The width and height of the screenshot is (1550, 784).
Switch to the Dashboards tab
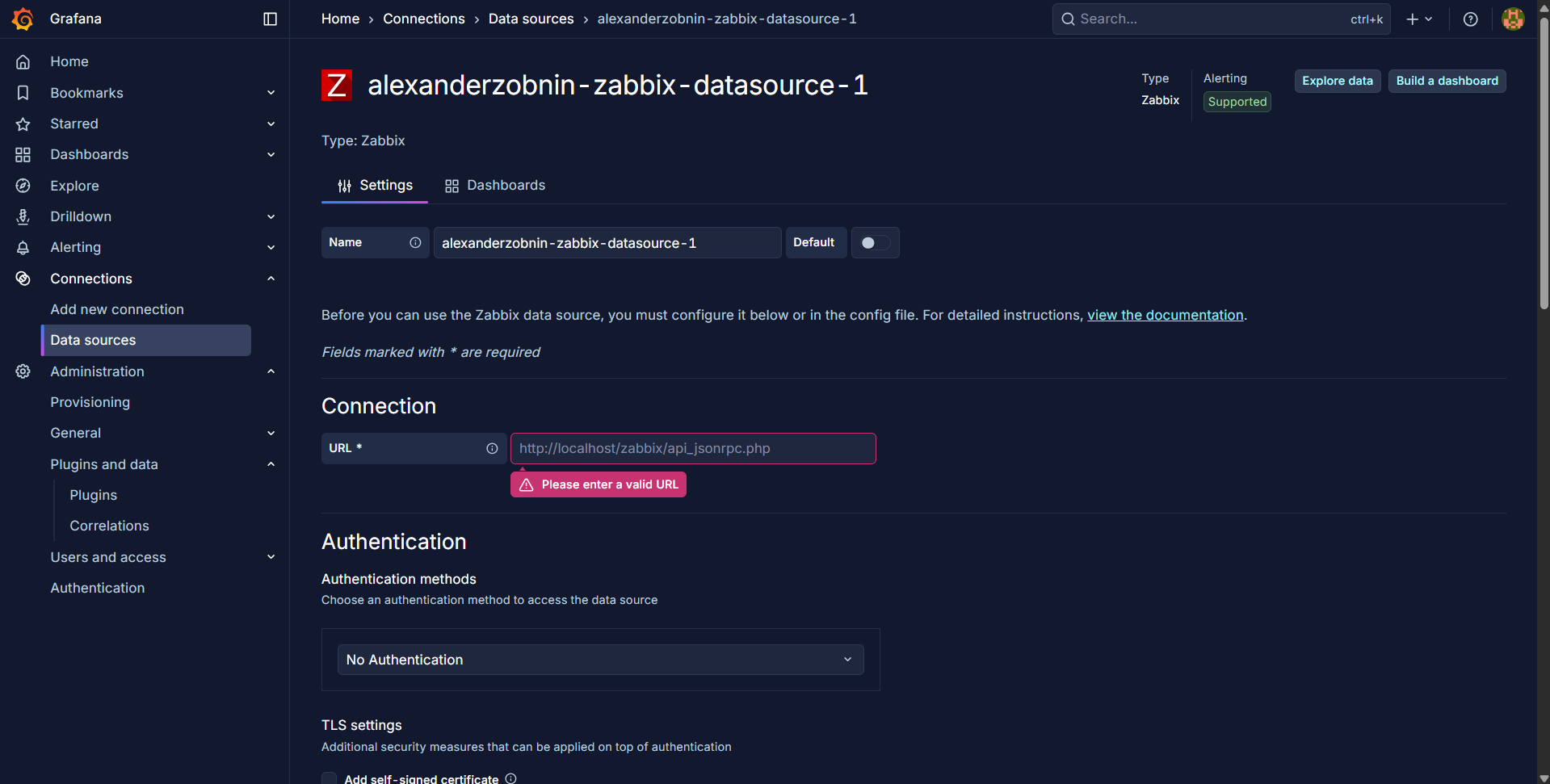[x=495, y=185]
